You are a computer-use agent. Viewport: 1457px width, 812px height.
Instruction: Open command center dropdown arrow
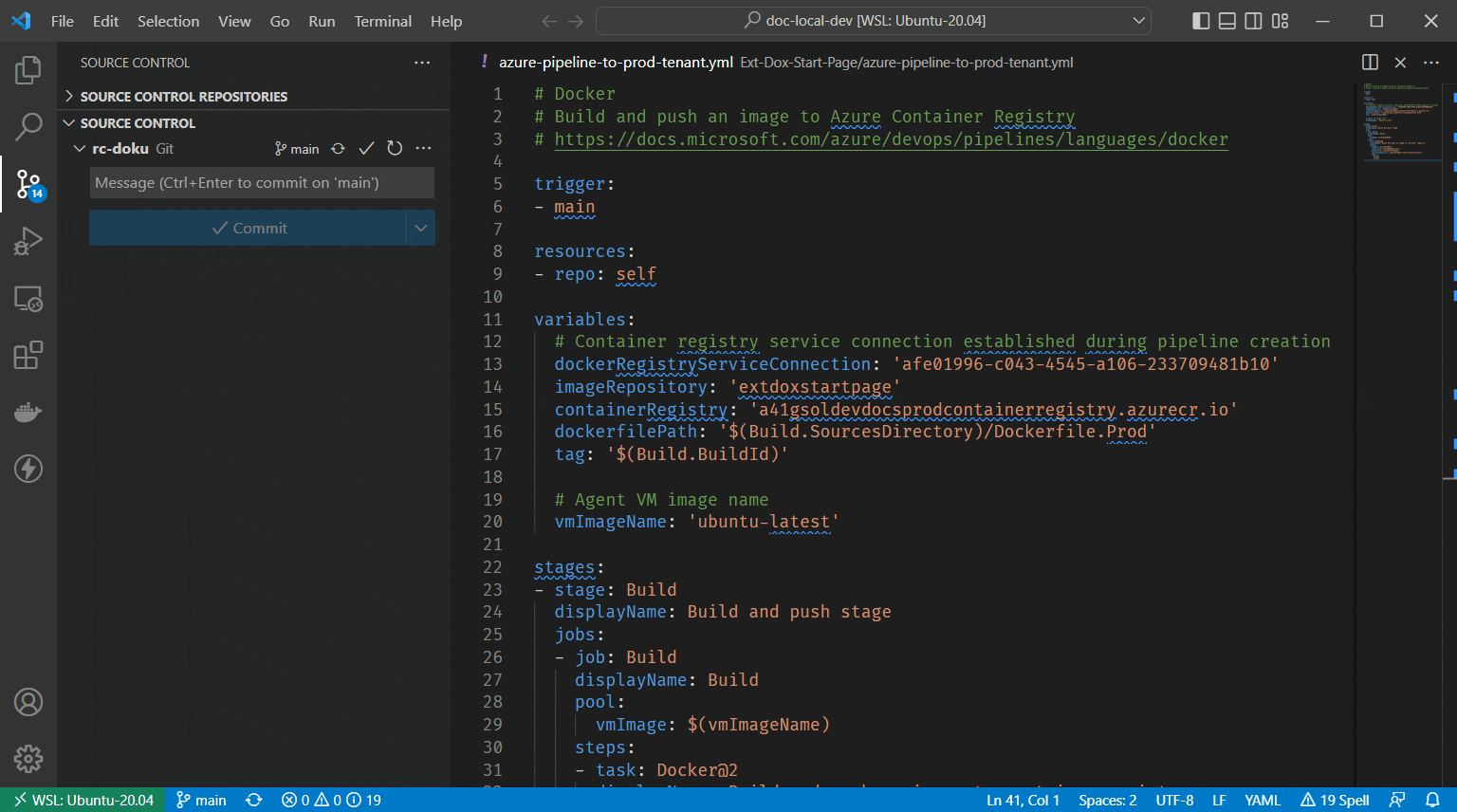point(1138,21)
